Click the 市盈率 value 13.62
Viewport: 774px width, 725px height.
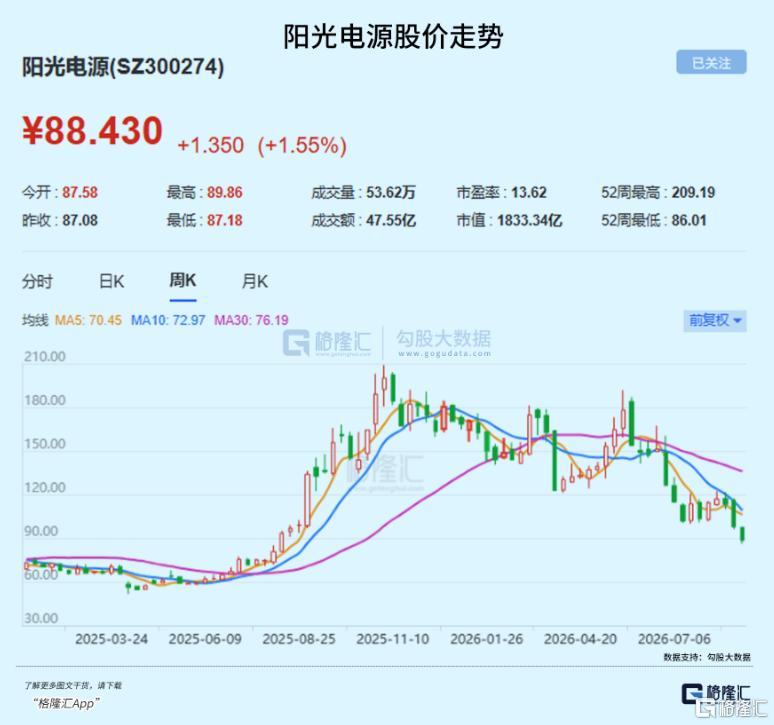click(x=529, y=192)
